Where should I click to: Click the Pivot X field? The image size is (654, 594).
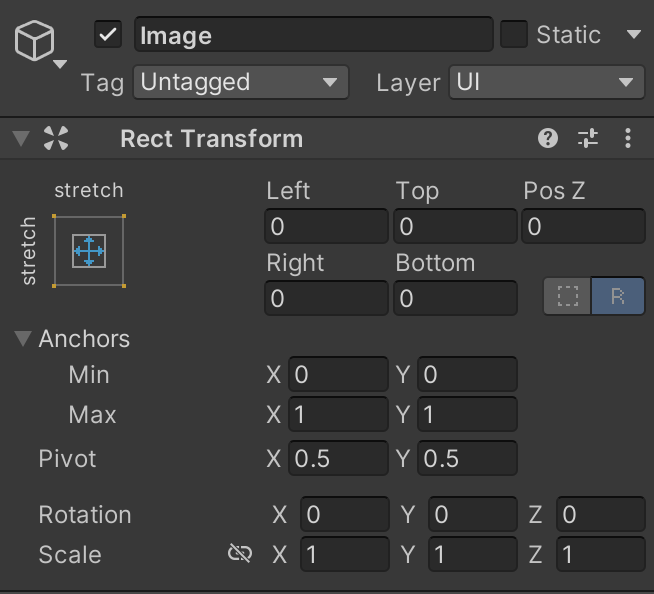pos(338,459)
